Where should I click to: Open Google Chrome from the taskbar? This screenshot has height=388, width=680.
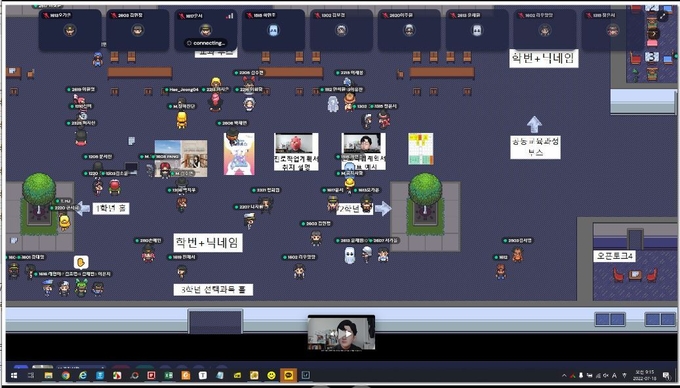point(65,375)
